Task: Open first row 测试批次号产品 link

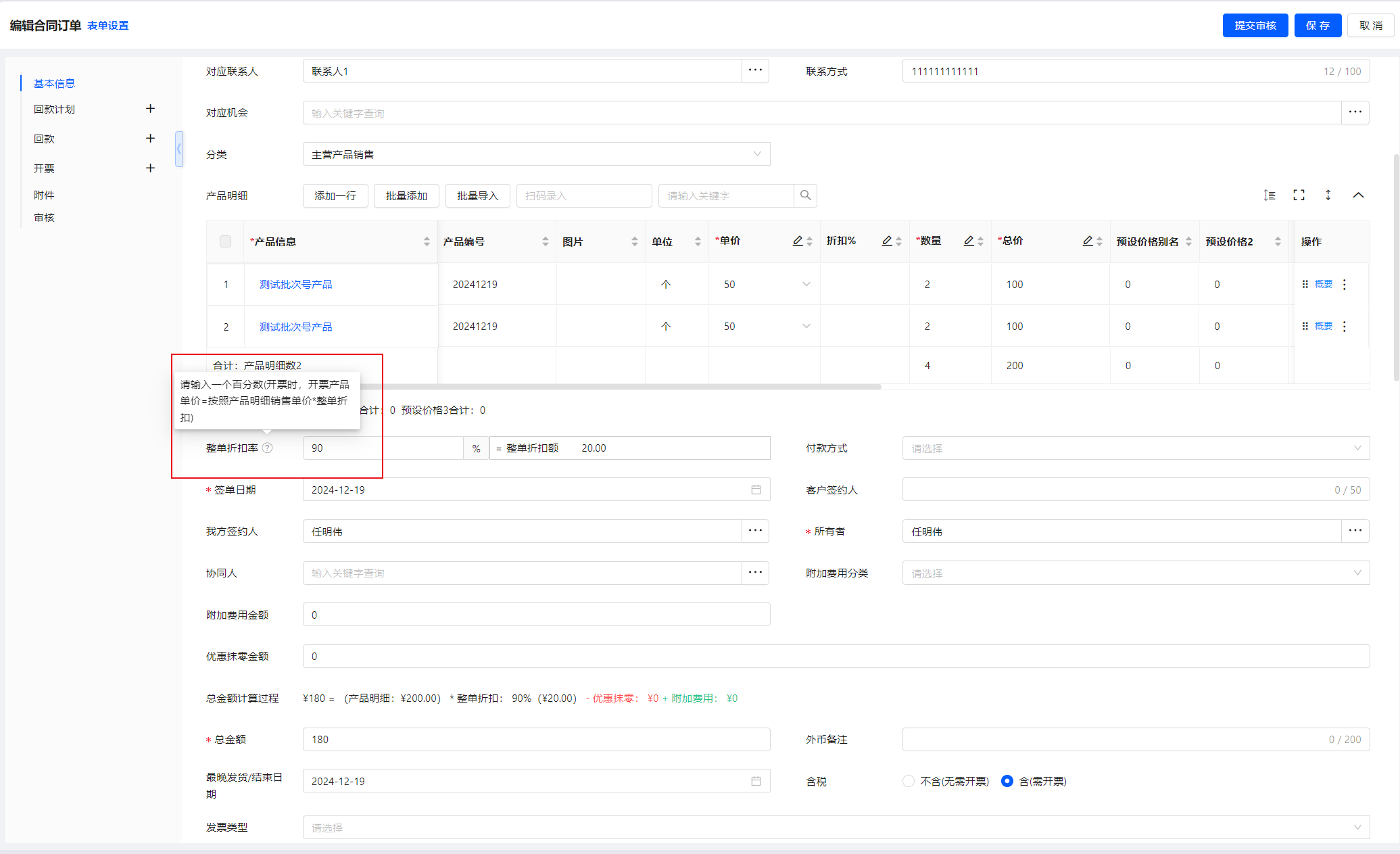Action: pos(295,284)
